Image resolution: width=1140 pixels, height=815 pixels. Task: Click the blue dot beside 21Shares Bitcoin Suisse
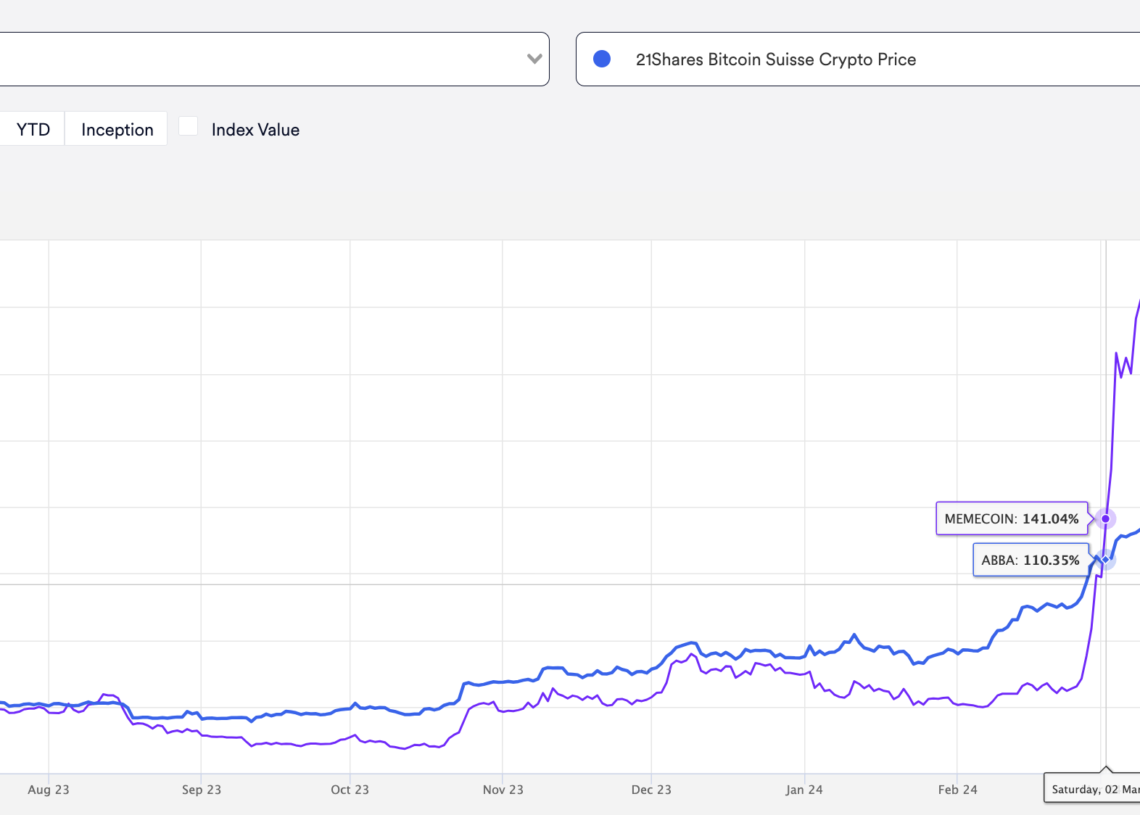click(x=602, y=59)
